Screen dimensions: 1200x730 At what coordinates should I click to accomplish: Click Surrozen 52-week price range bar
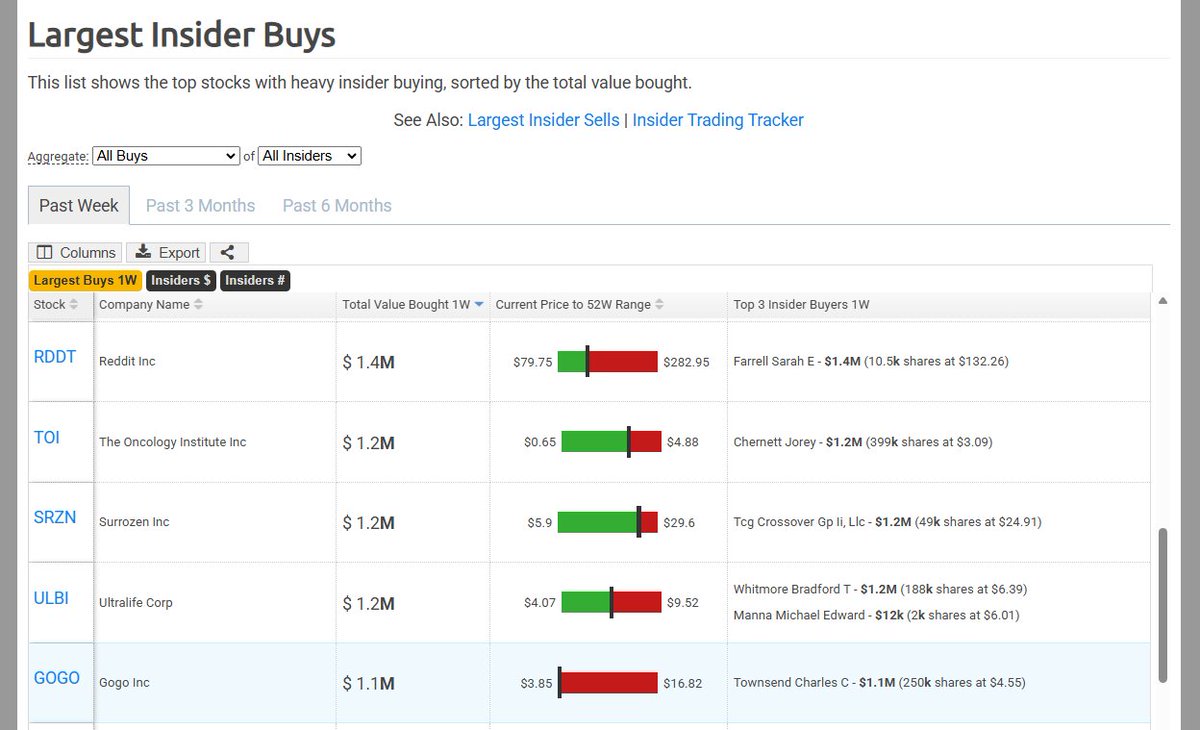click(607, 522)
